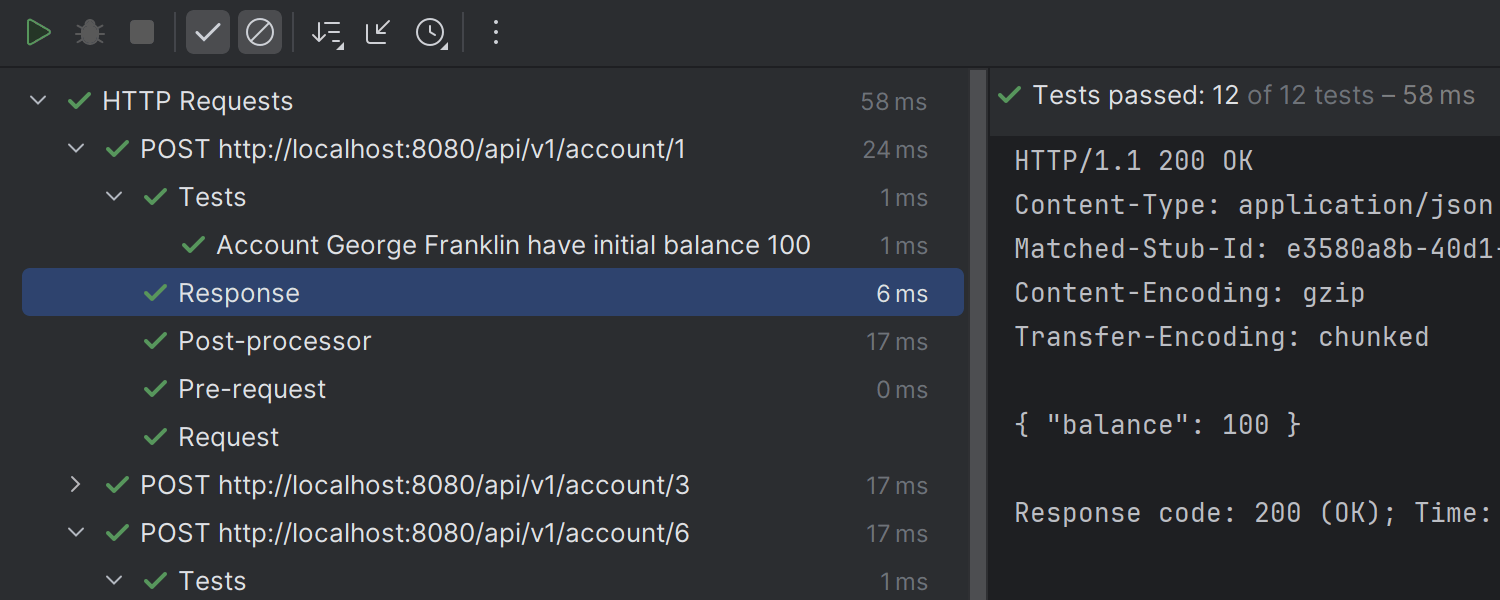Click the test tree vertical scrollbar
The height and width of the screenshot is (600, 1500).
(978, 330)
